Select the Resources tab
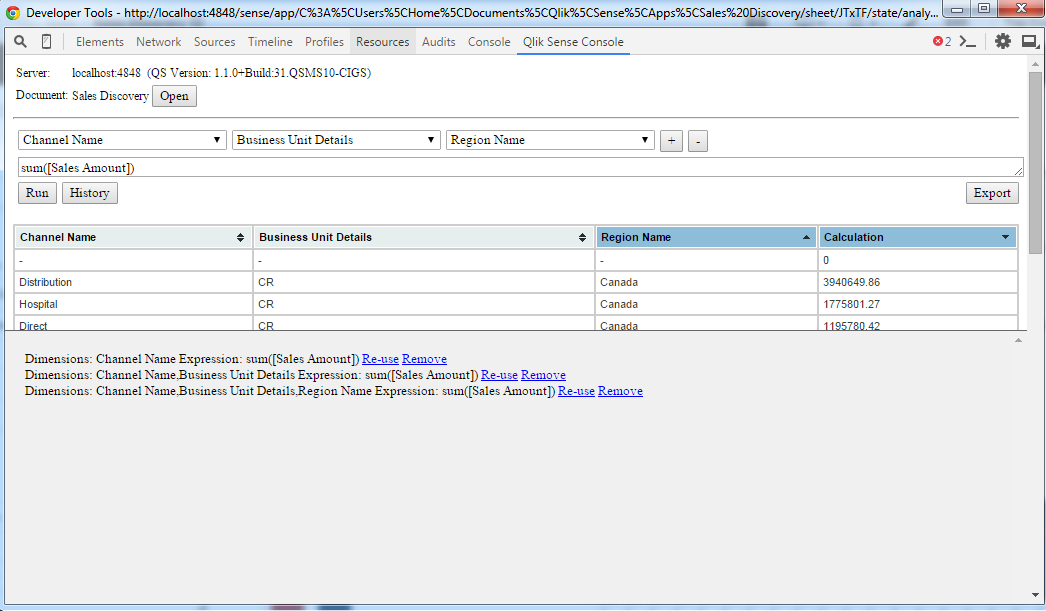Viewport: 1046px width, 611px height. tap(382, 41)
